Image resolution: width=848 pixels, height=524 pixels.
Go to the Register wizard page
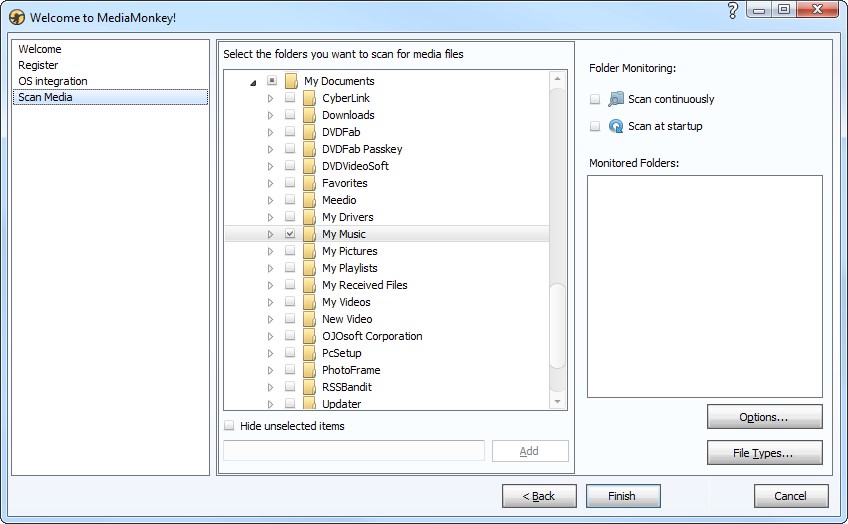pos(38,65)
